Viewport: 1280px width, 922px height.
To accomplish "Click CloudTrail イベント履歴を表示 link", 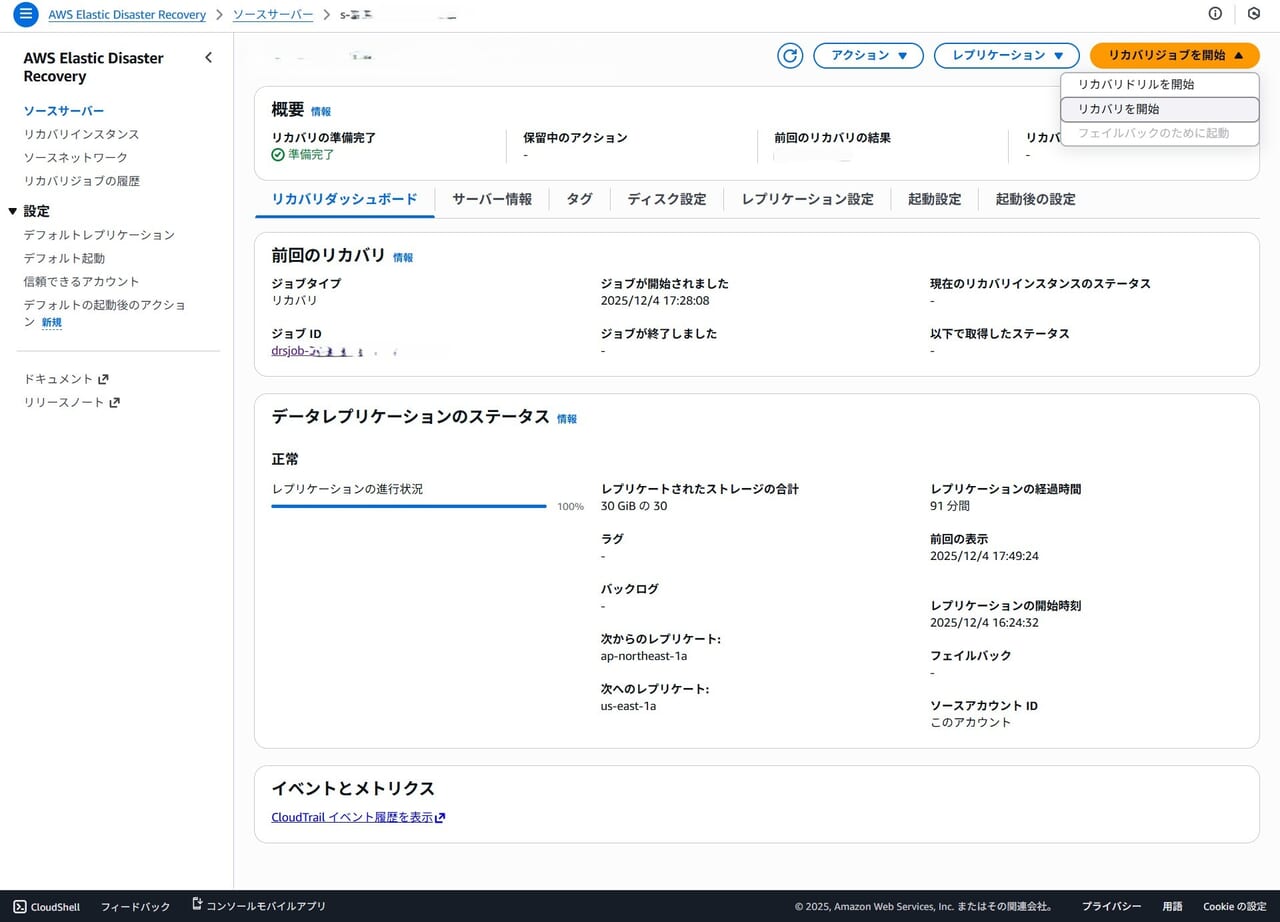I will (357, 817).
